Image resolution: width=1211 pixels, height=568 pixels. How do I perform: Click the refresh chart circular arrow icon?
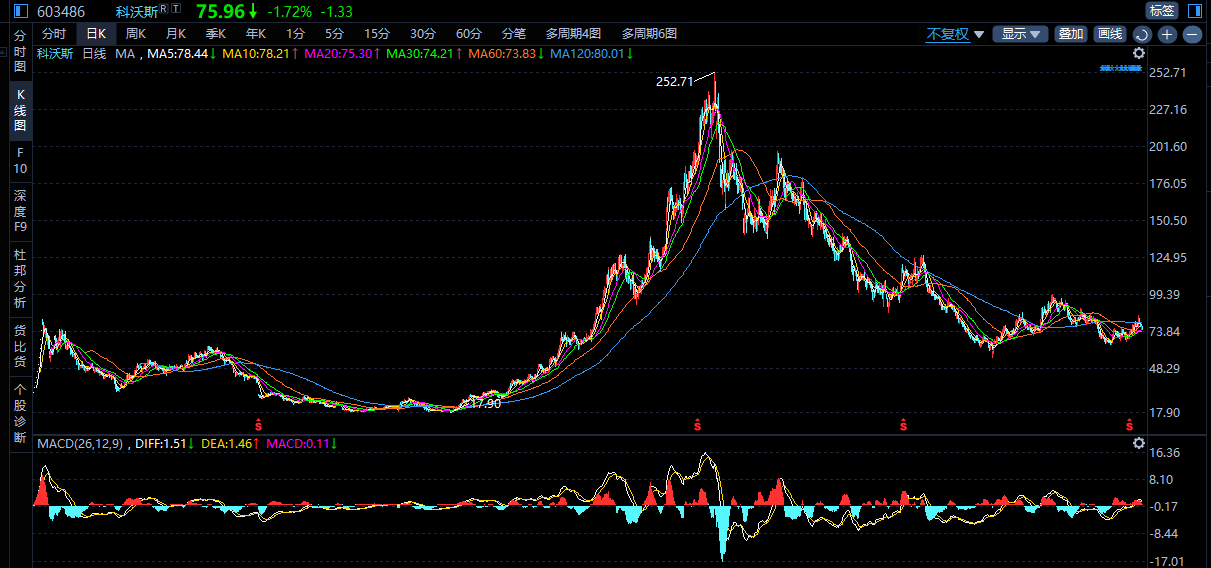pyautogui.click(x=1142, y=33)
